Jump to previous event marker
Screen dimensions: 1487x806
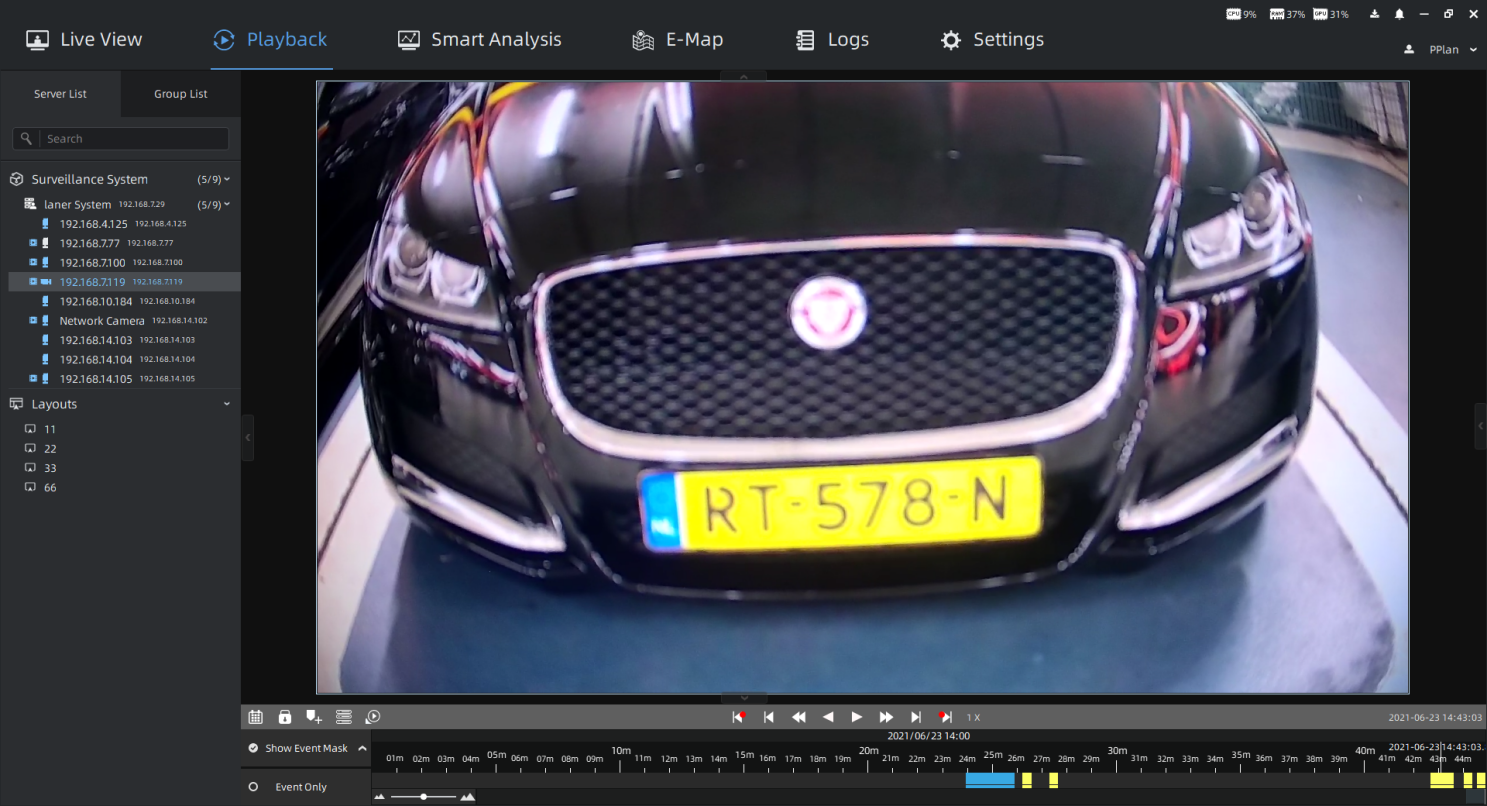739,717
